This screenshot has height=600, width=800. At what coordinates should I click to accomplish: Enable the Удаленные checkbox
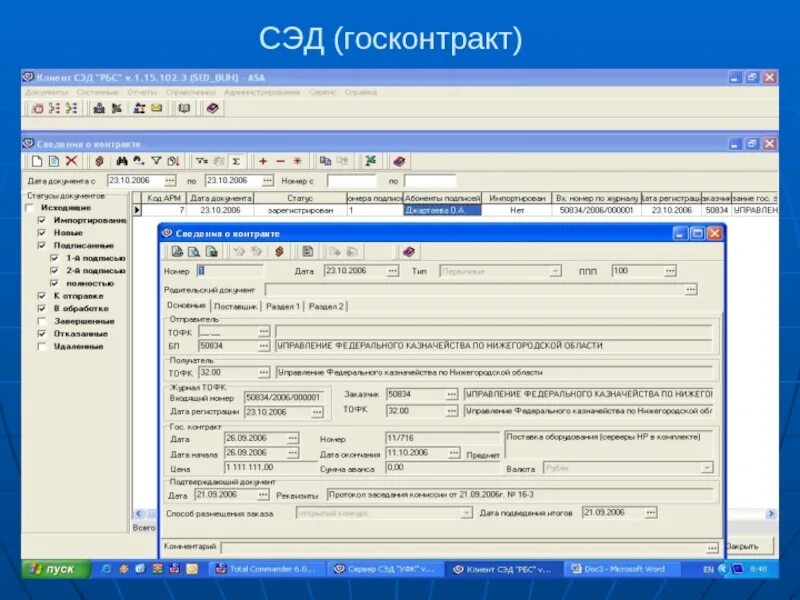42,346
